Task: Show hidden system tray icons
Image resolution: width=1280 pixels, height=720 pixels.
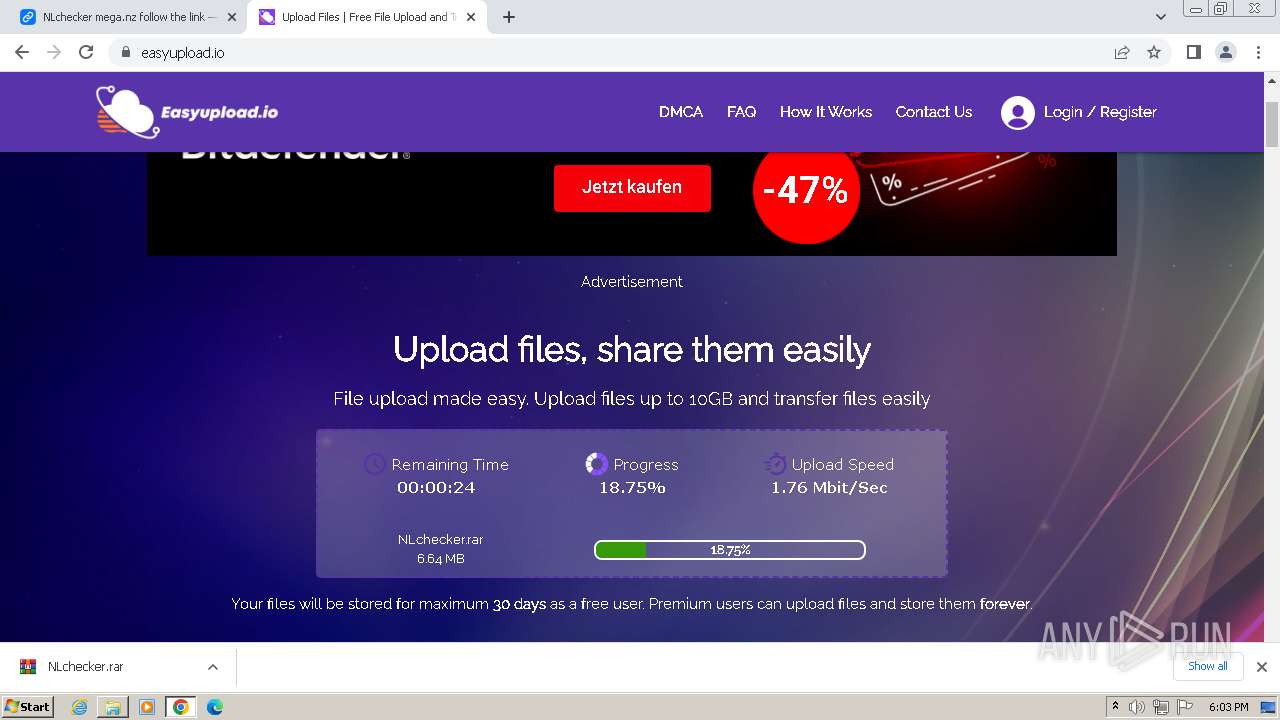Action: click(1116, 707)
